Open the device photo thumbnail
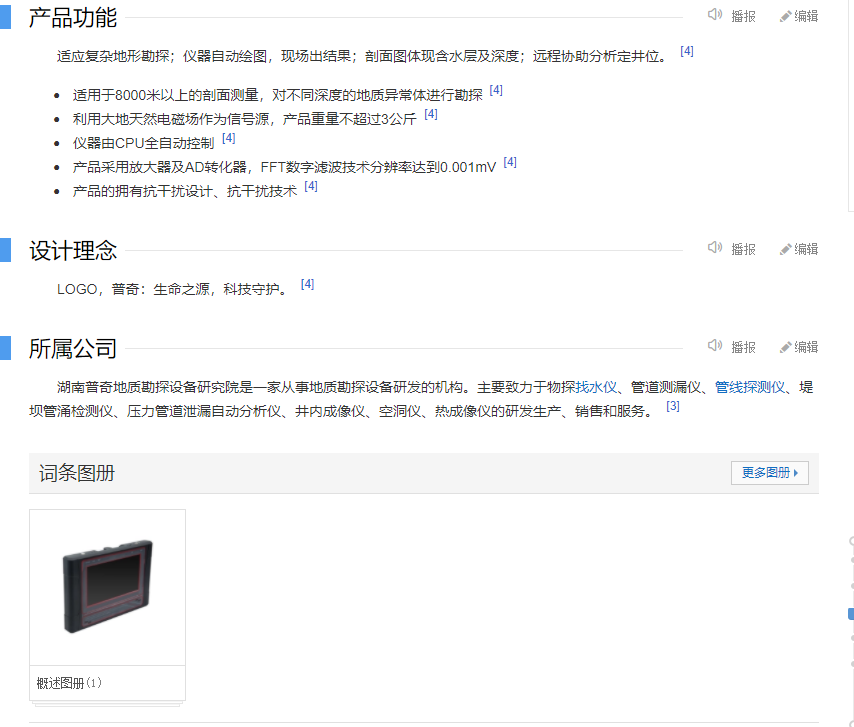 107,587
